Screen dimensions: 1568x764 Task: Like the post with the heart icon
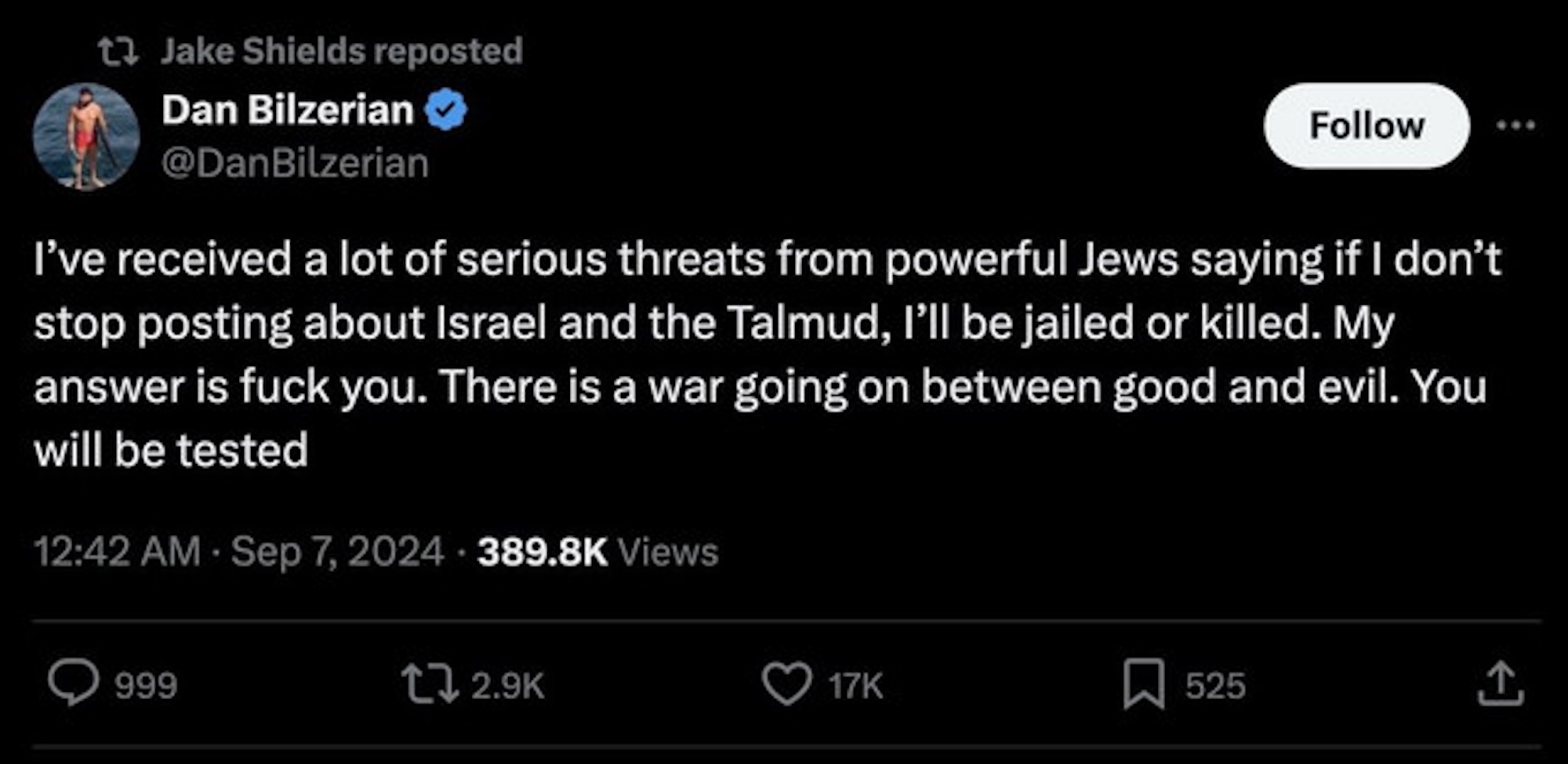[x=786, y=684]
